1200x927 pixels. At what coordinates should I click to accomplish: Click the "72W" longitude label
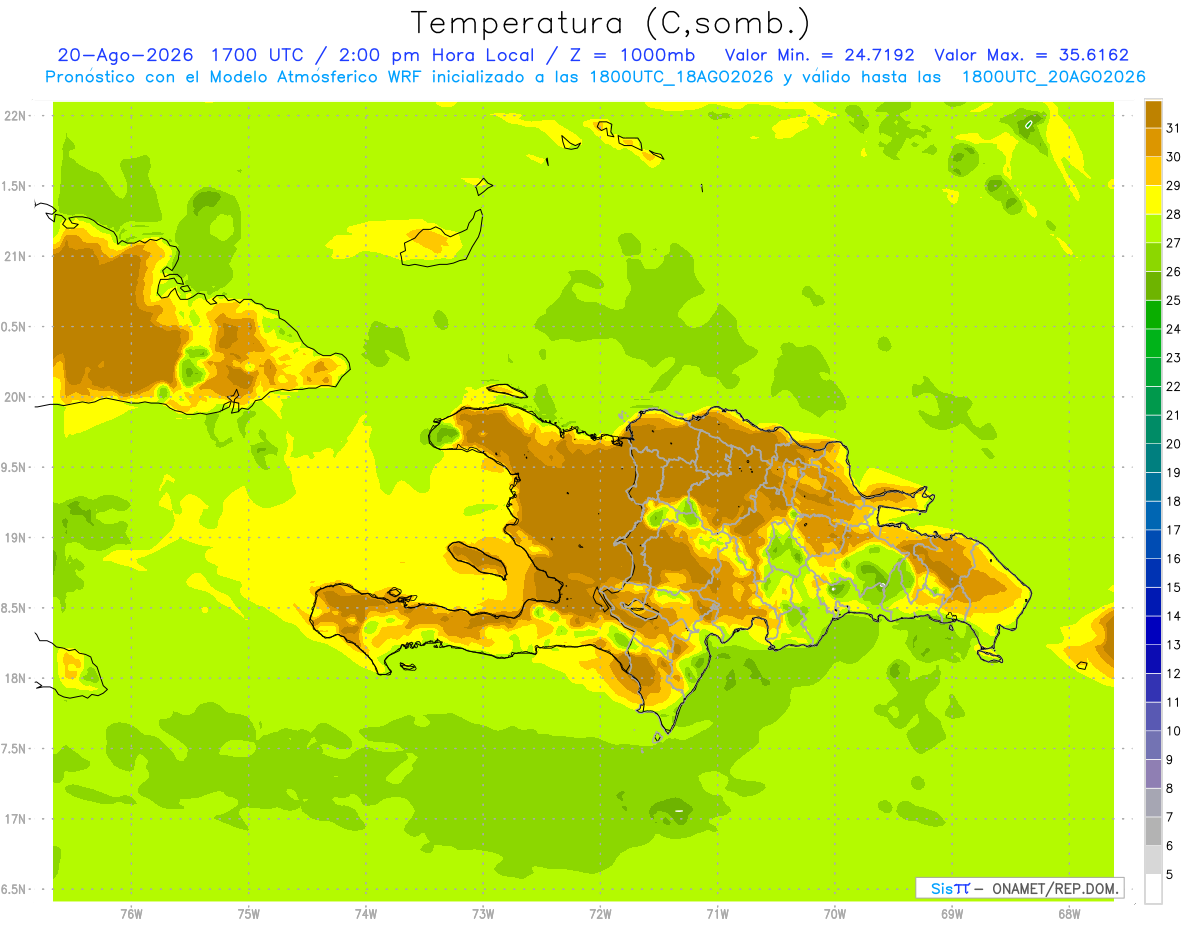click(x=600, y=914)
